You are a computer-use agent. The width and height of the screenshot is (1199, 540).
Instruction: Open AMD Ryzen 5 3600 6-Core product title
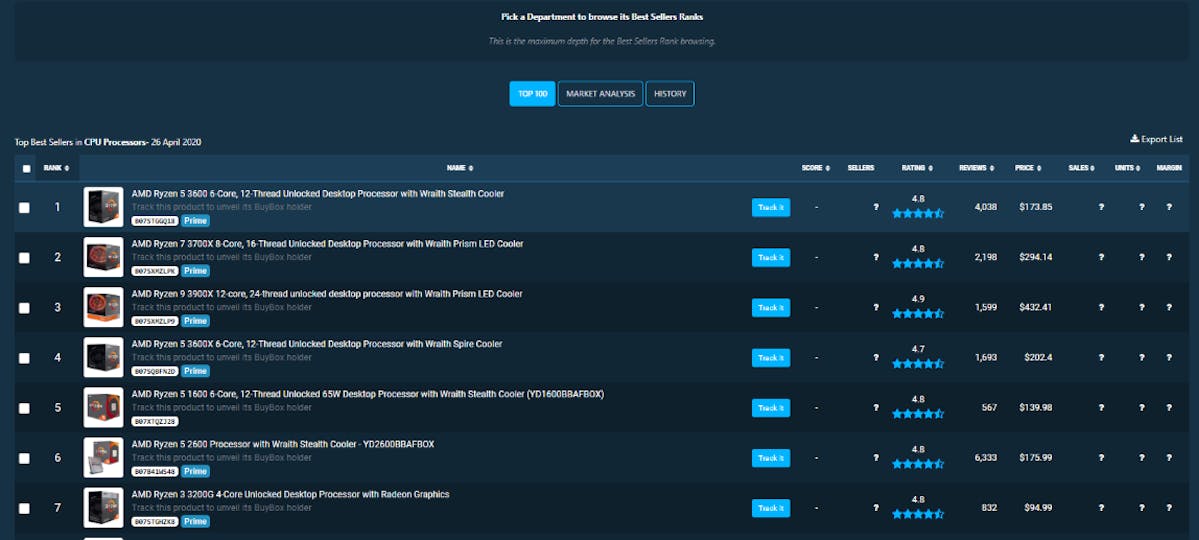point(317,194)
